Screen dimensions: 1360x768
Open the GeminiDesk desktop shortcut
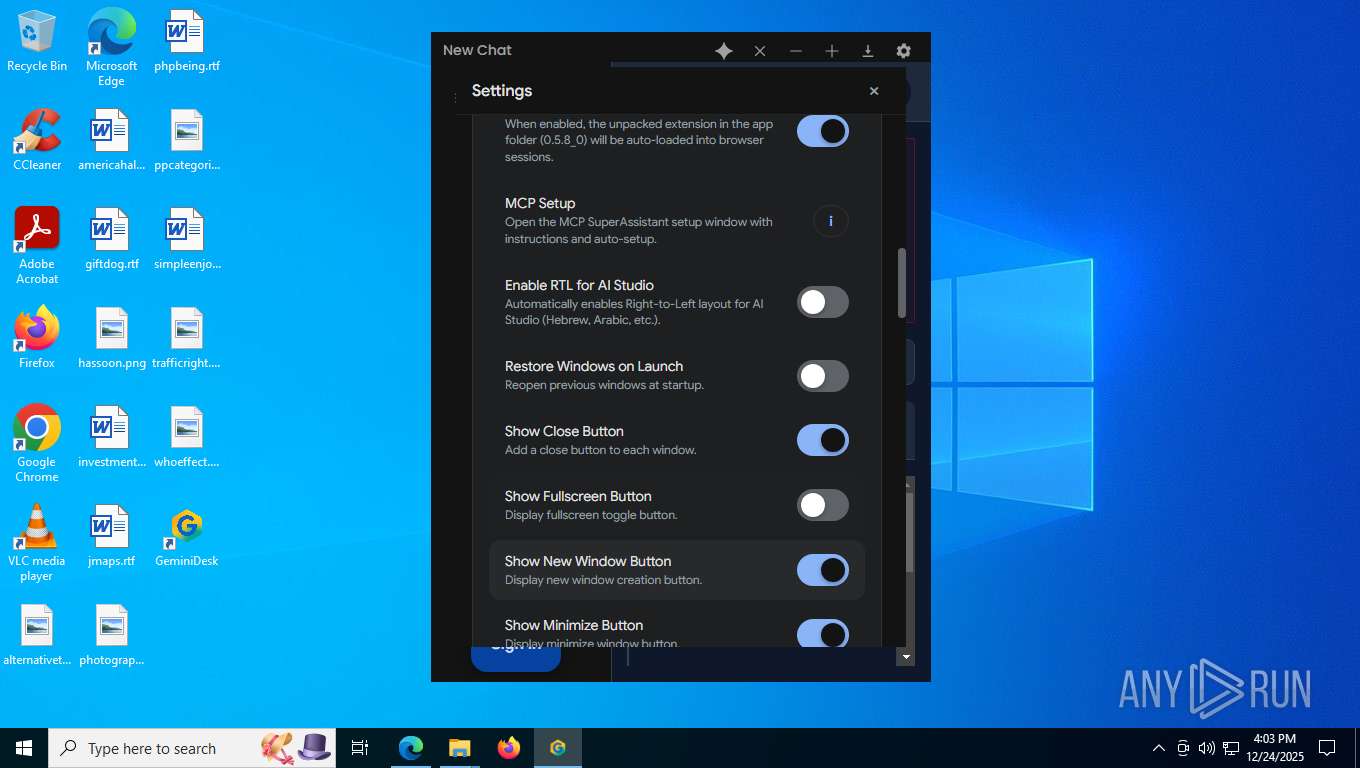187,536
